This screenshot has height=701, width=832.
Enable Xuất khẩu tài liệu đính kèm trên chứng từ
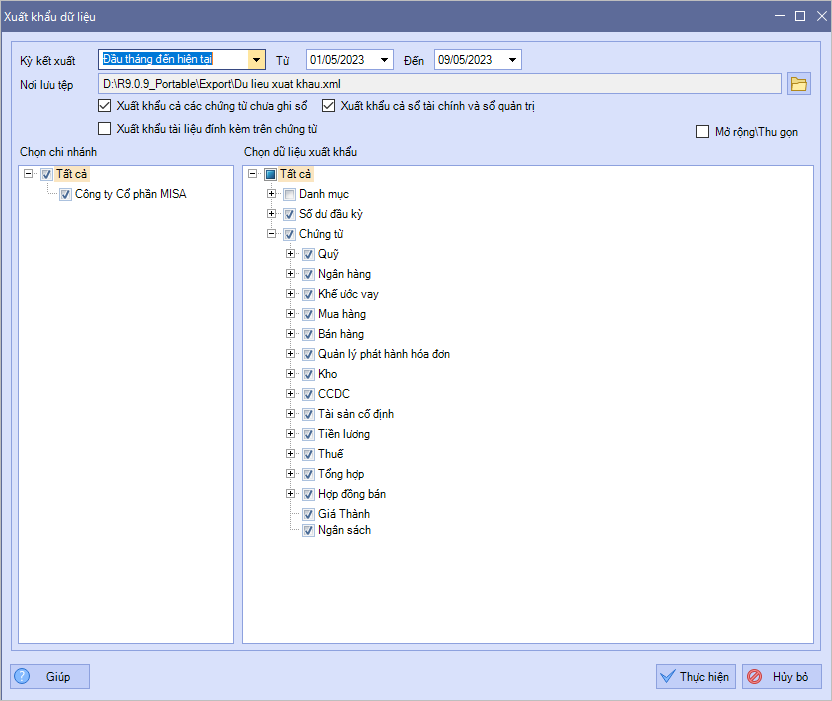106,128
